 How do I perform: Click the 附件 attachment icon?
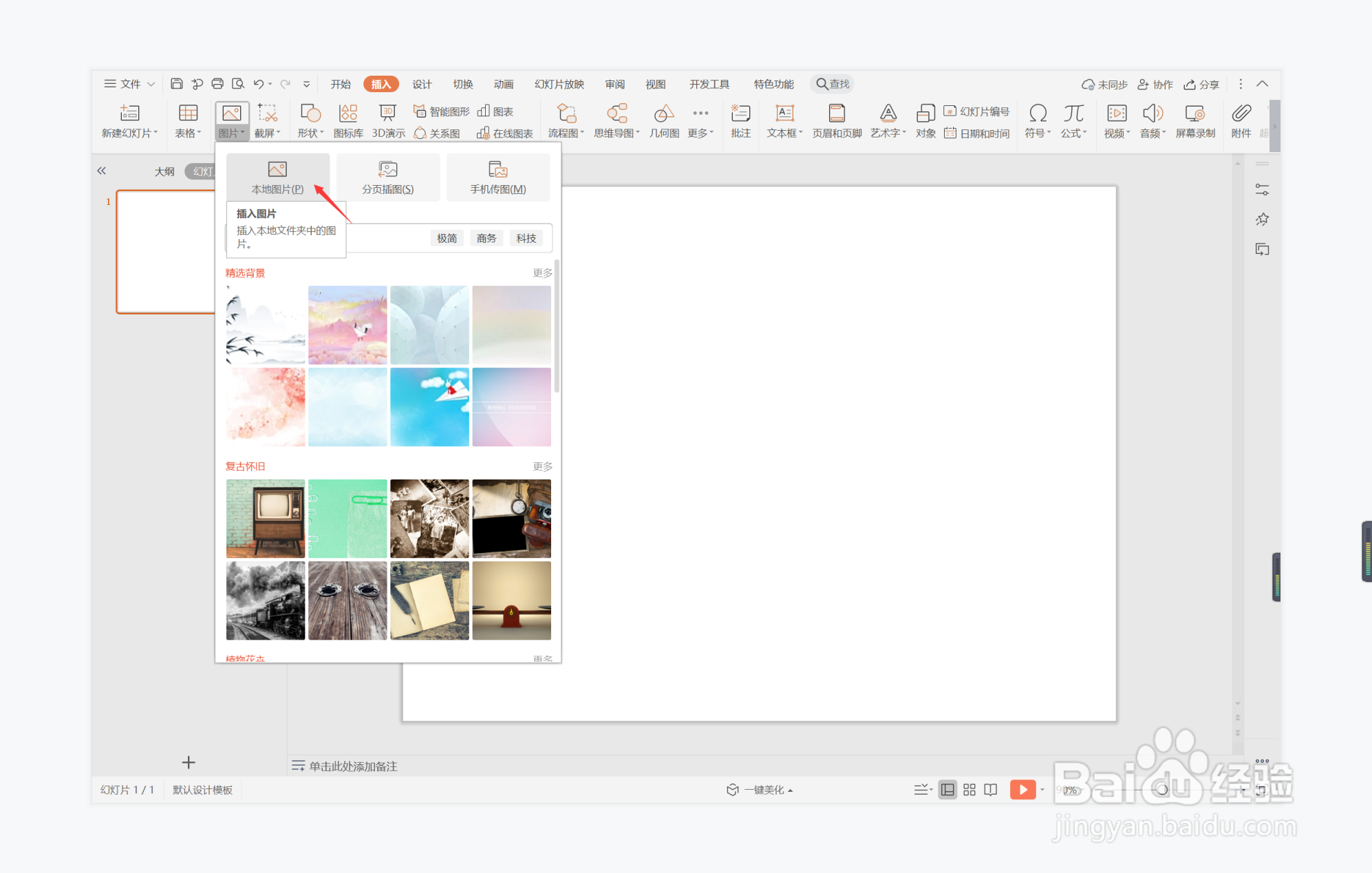(x=1241, y=120)
